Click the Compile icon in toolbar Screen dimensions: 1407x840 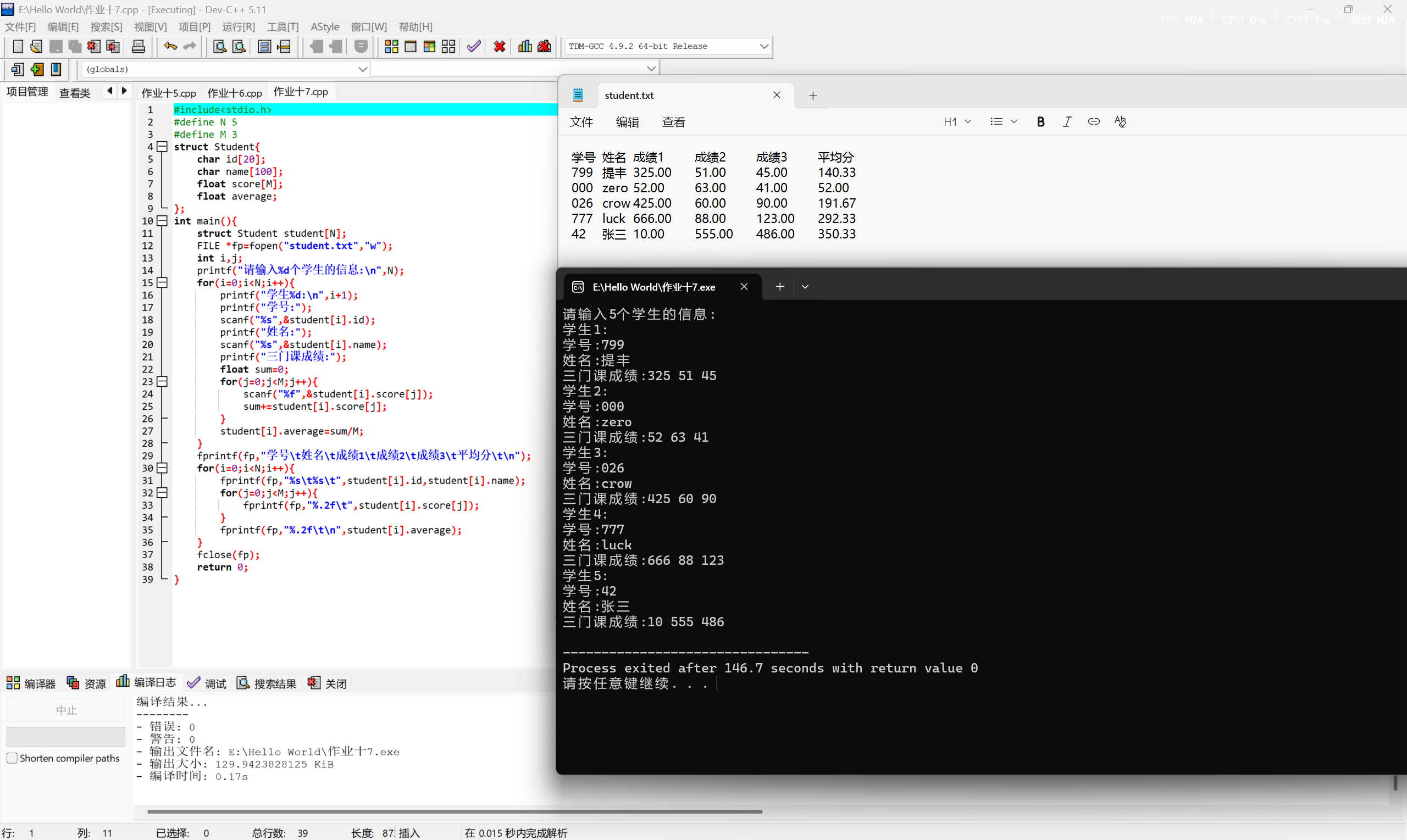[391, 46]
